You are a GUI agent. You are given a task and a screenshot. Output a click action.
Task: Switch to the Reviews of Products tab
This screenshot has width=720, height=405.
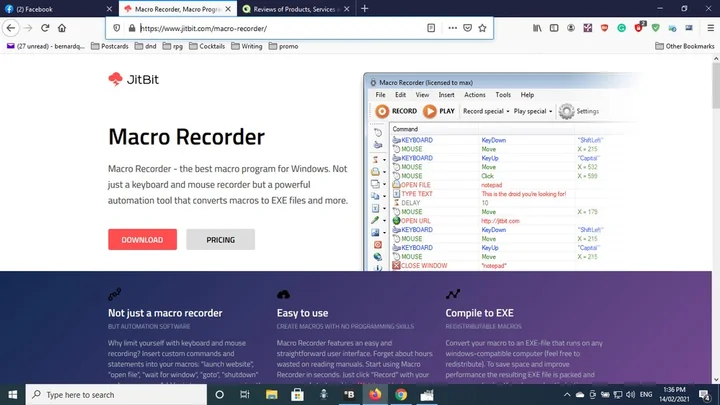point(290,8)
